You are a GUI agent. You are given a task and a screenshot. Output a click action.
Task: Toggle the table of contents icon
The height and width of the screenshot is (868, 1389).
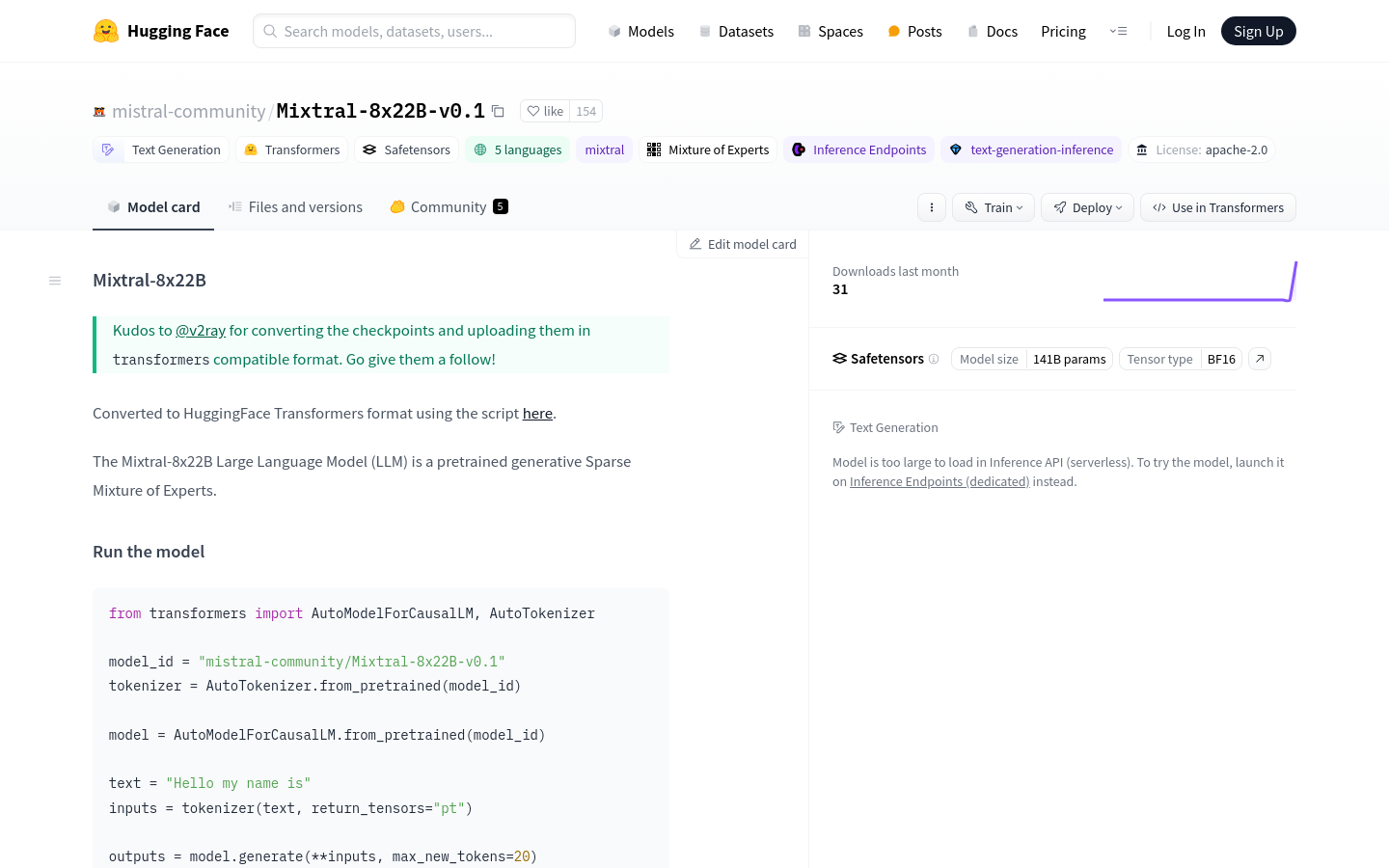pos(55,281)
